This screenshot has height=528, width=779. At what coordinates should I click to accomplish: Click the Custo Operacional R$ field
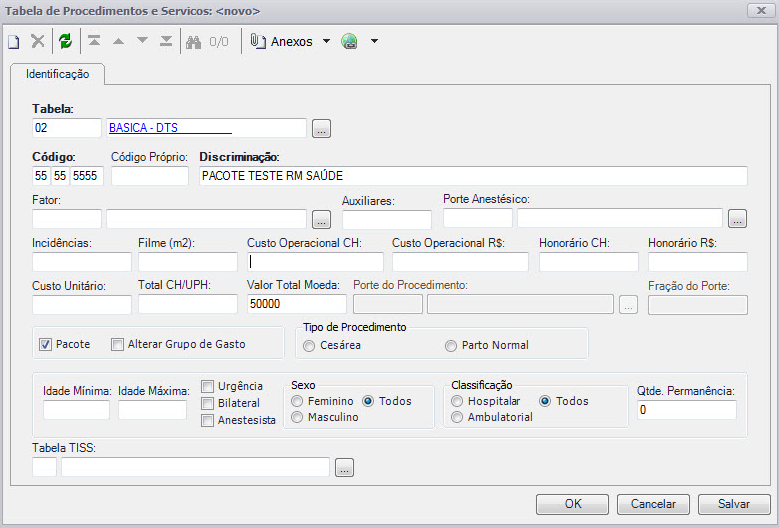pyautogui.click(x=461, y=262)
